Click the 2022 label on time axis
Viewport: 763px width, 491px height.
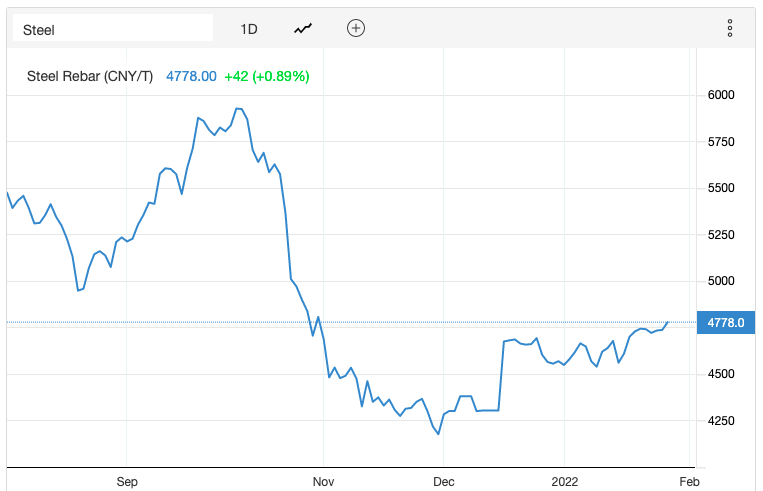point(564,481)
